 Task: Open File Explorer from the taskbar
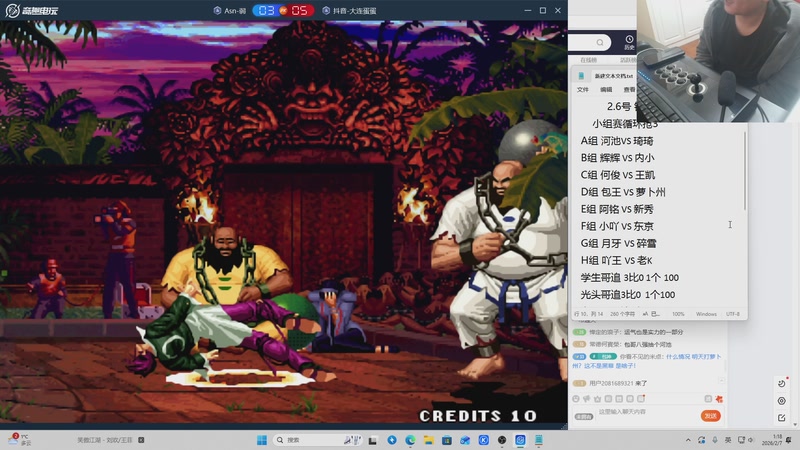[x=429, y=440]
